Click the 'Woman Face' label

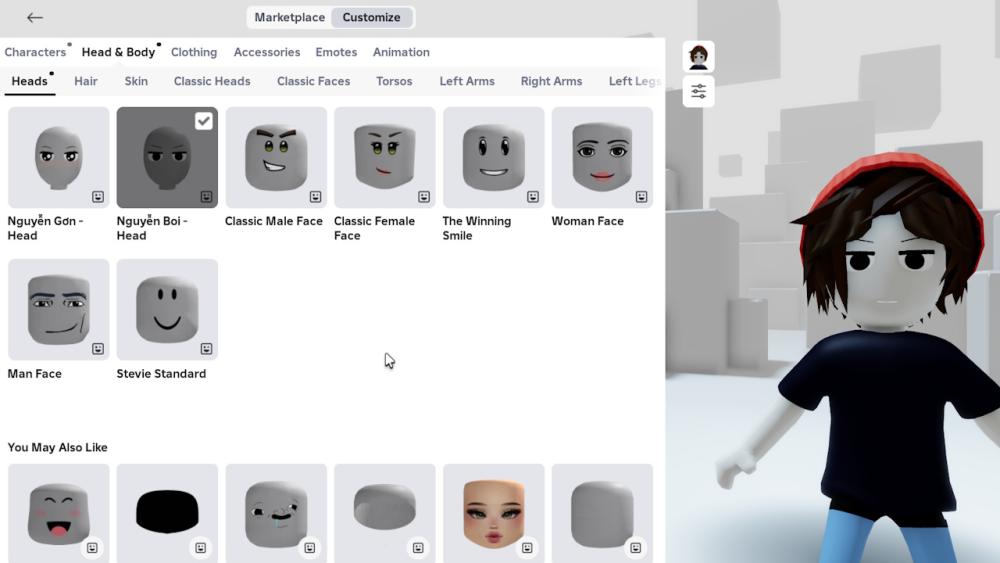click(x=587, y=221)
